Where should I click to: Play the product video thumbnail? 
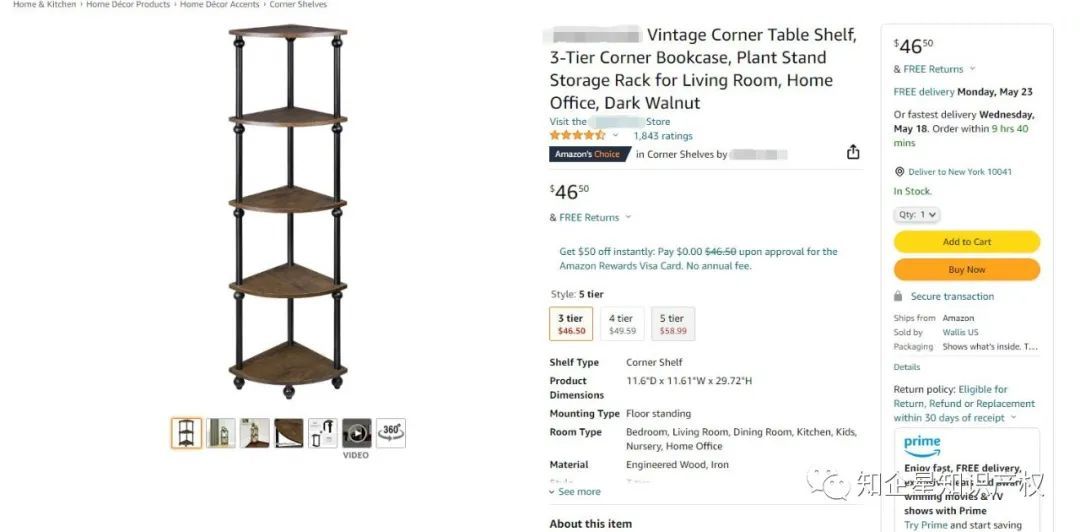click(356, 433)
